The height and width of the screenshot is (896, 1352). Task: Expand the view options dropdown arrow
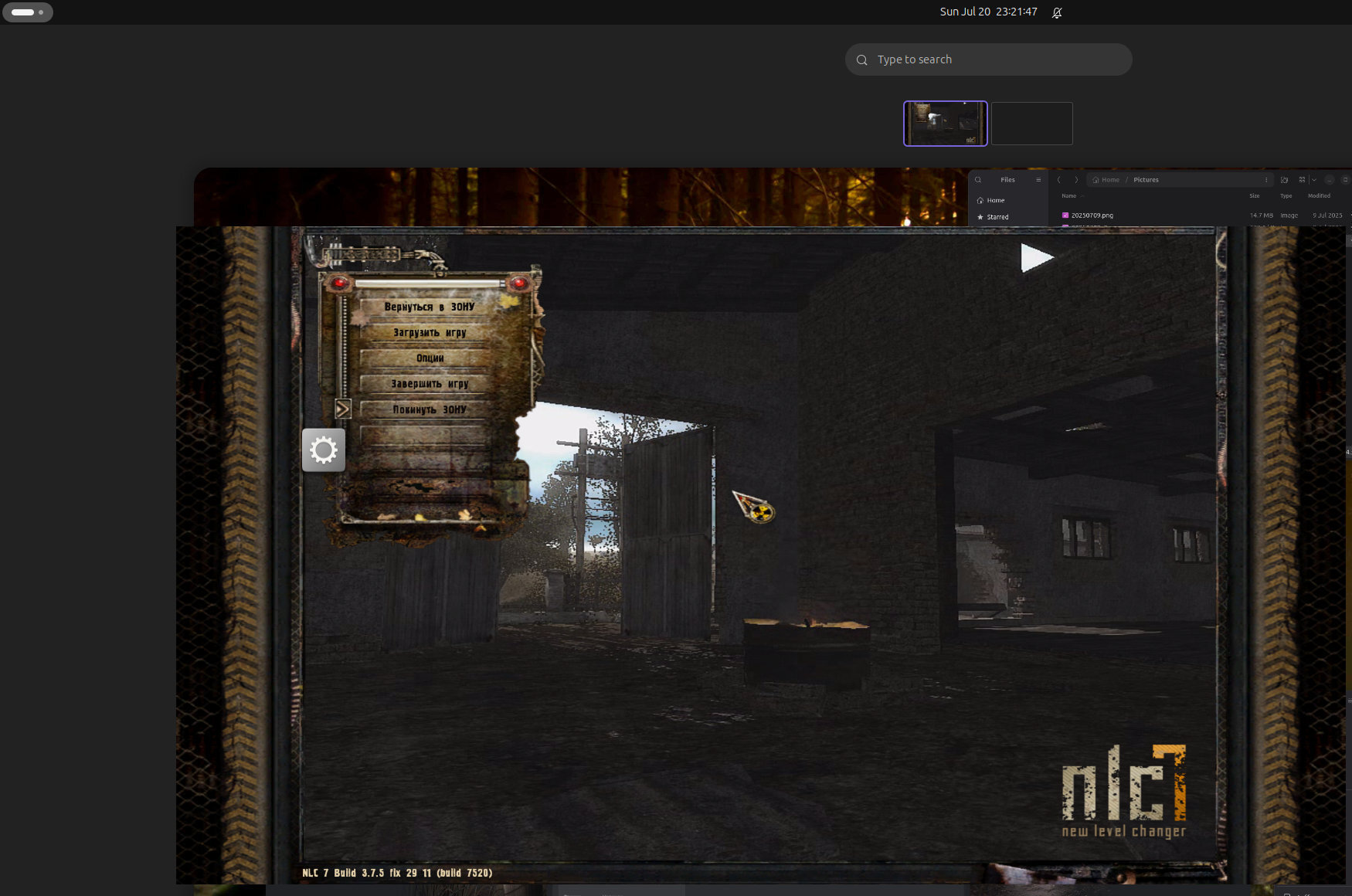click(1314, 180)
